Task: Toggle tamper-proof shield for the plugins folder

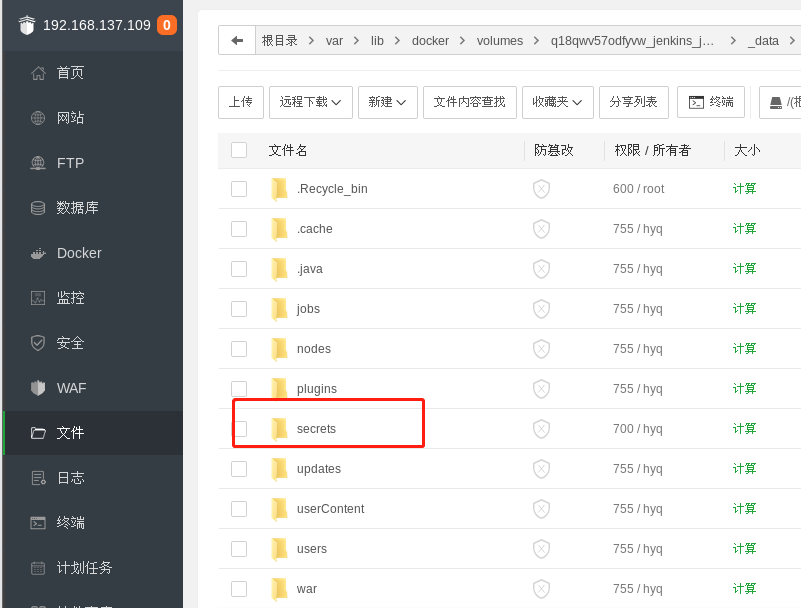Action: tap(541, 388)
